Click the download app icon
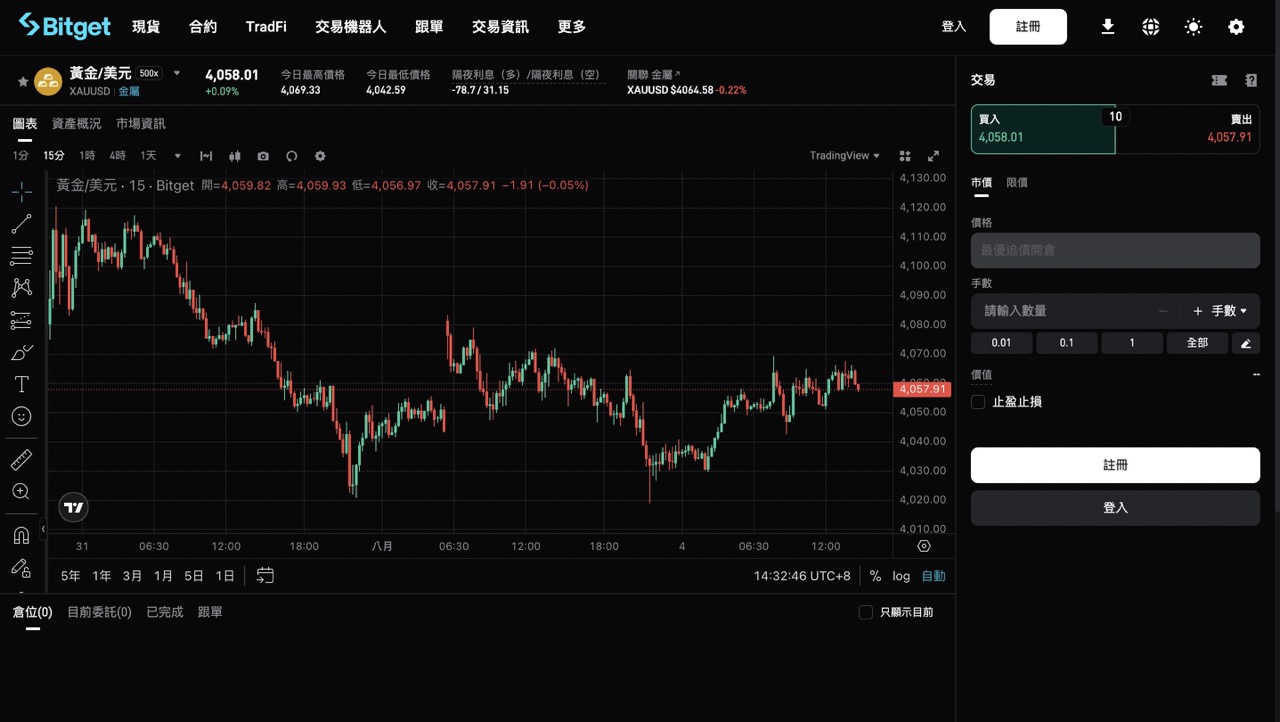The width and height of the screenshot is (1280, 722). tap(1108, 27)
